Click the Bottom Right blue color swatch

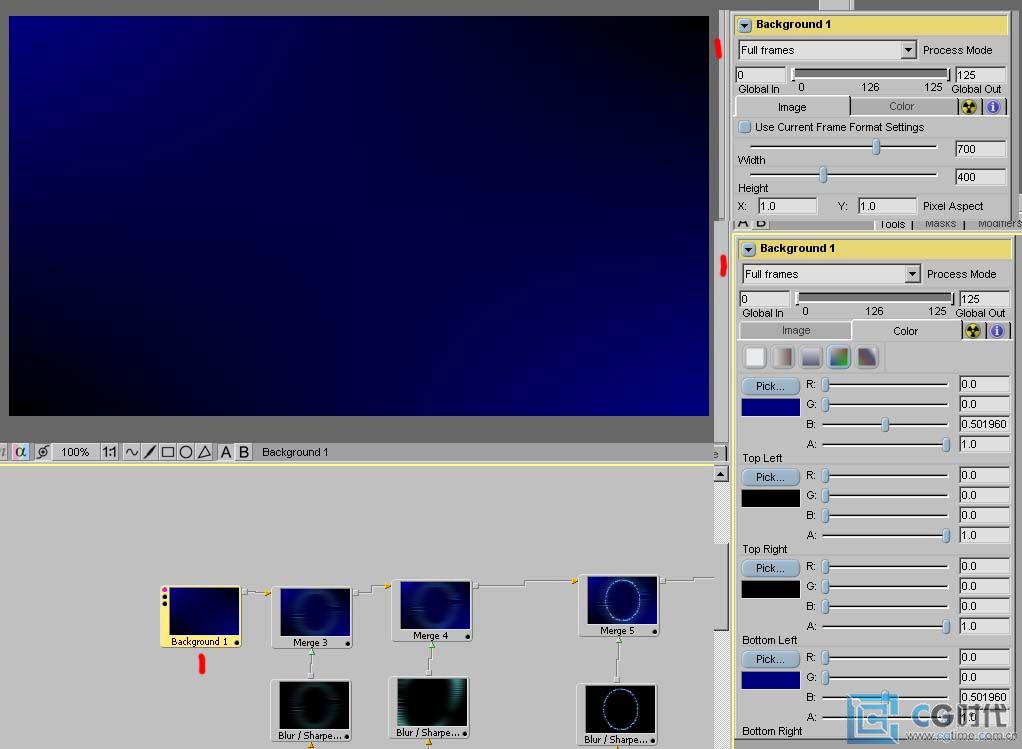(770, 680)
